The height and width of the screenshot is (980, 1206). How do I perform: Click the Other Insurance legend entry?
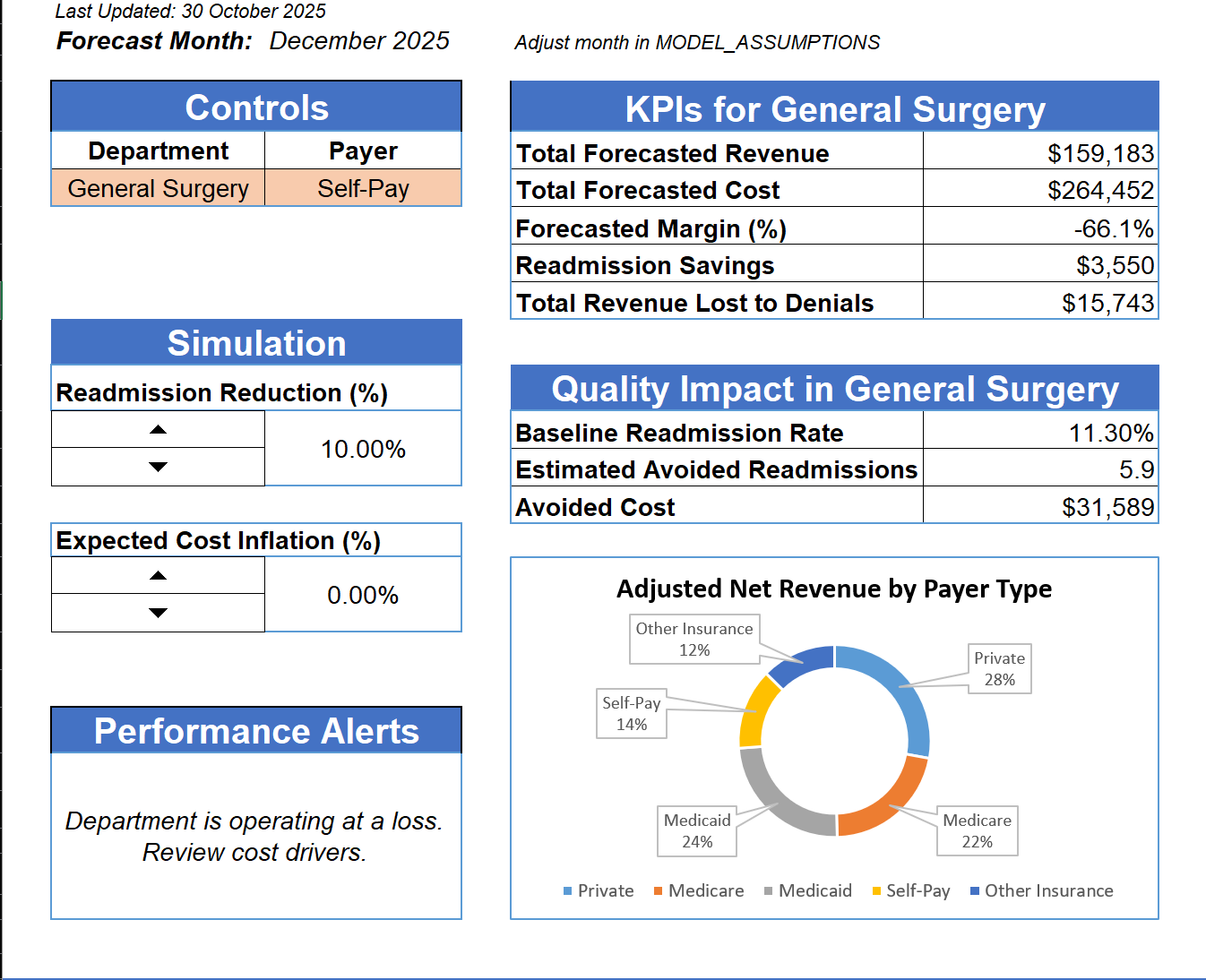click(x=1042, y=891)
